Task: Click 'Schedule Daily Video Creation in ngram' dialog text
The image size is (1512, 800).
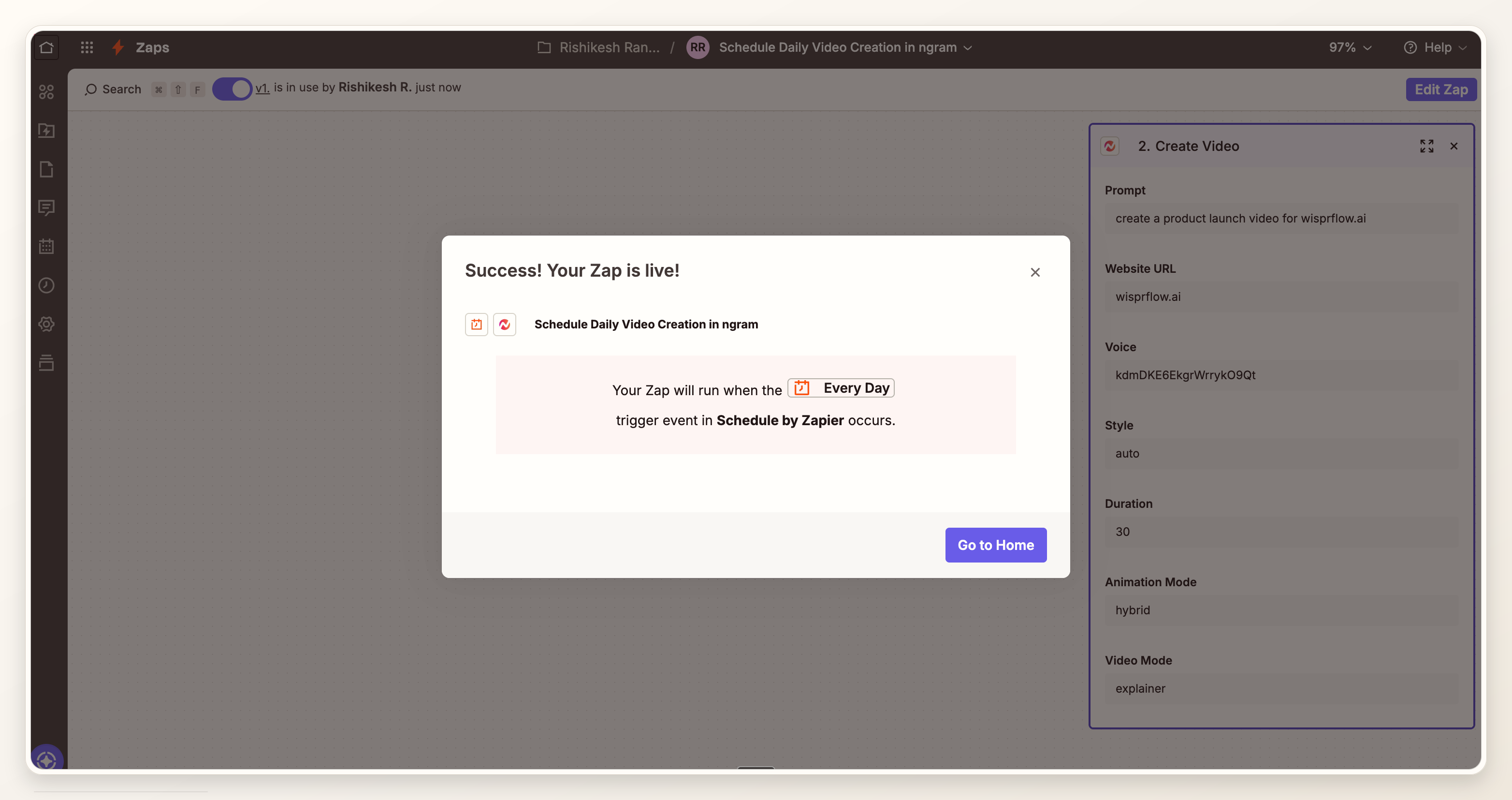Action: tap(646, 324)
